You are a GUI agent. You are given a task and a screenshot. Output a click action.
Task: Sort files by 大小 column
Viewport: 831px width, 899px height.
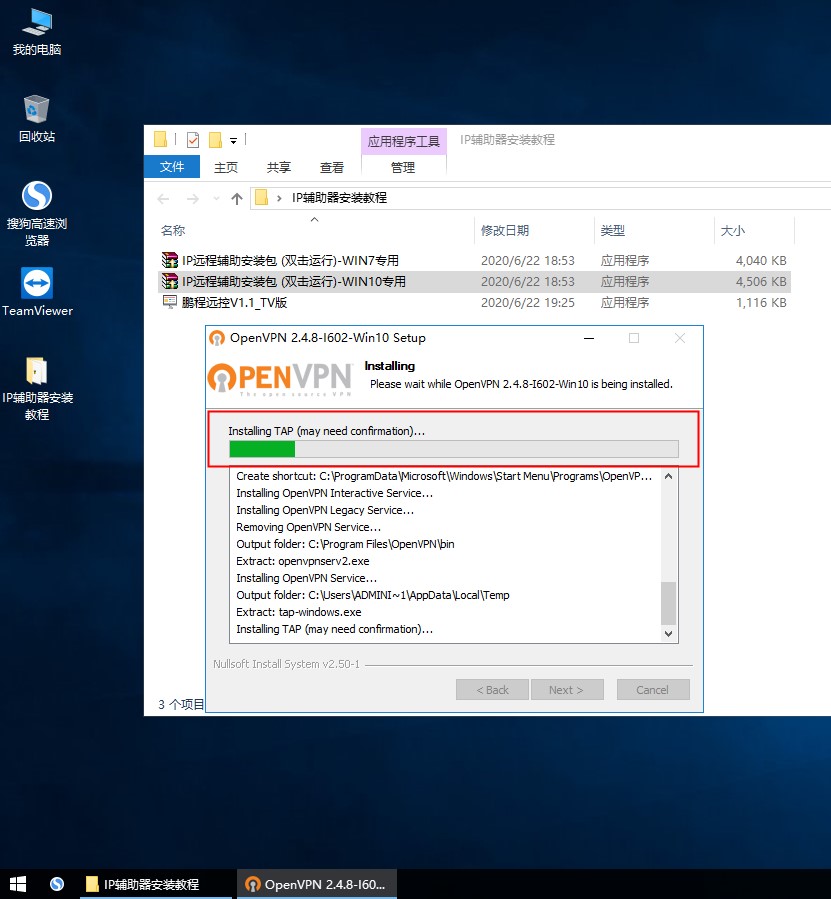click(x=732, y=230)
